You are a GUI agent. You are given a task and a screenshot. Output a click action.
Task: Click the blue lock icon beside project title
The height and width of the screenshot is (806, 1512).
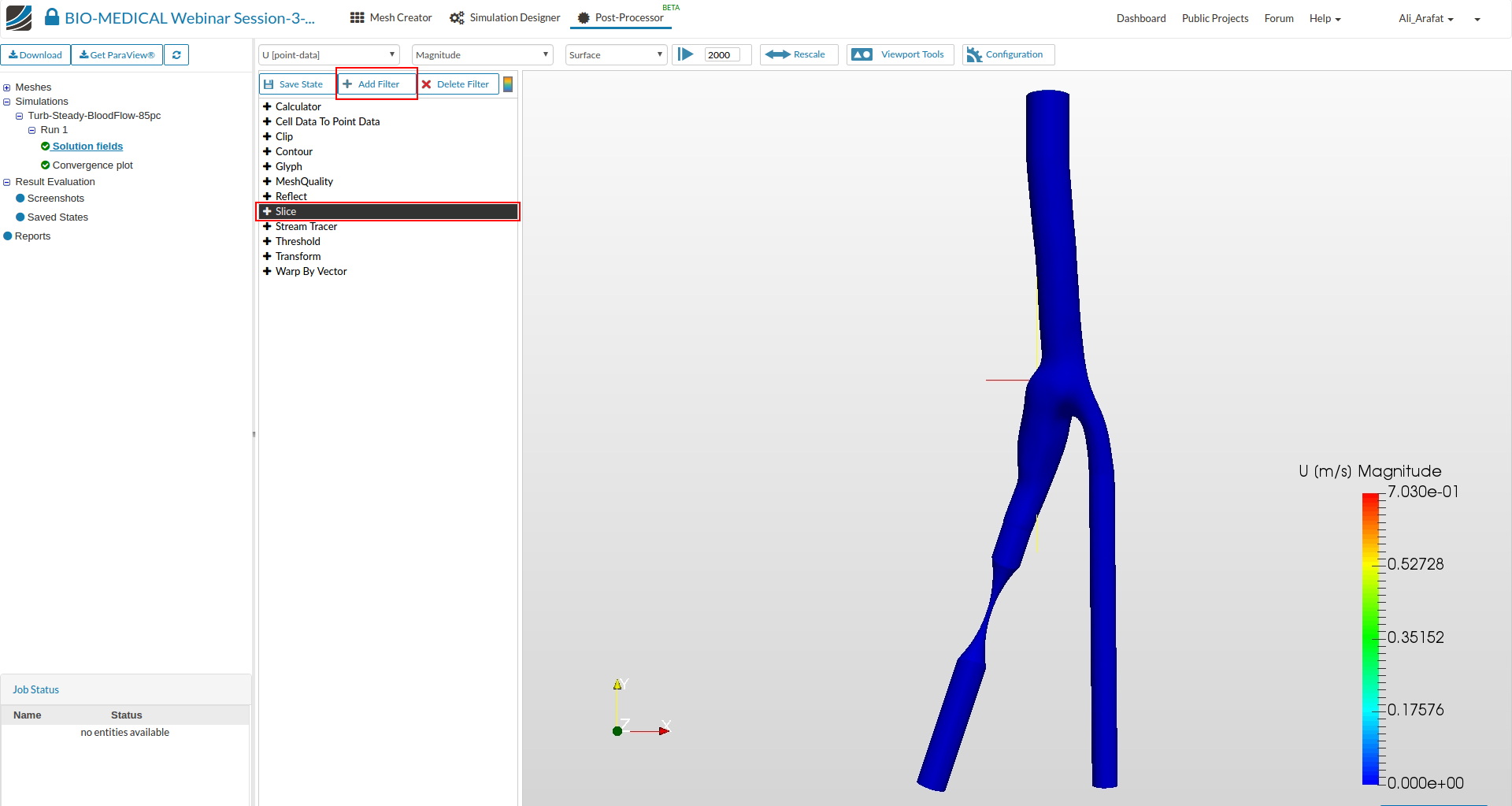coord(52,17)
